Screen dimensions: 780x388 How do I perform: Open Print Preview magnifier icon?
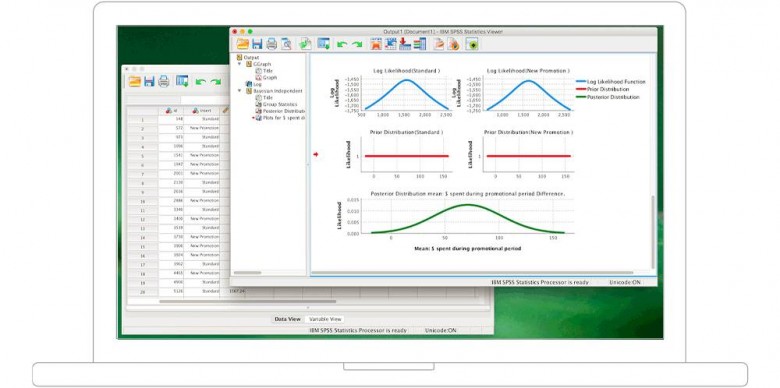(286, 44)
